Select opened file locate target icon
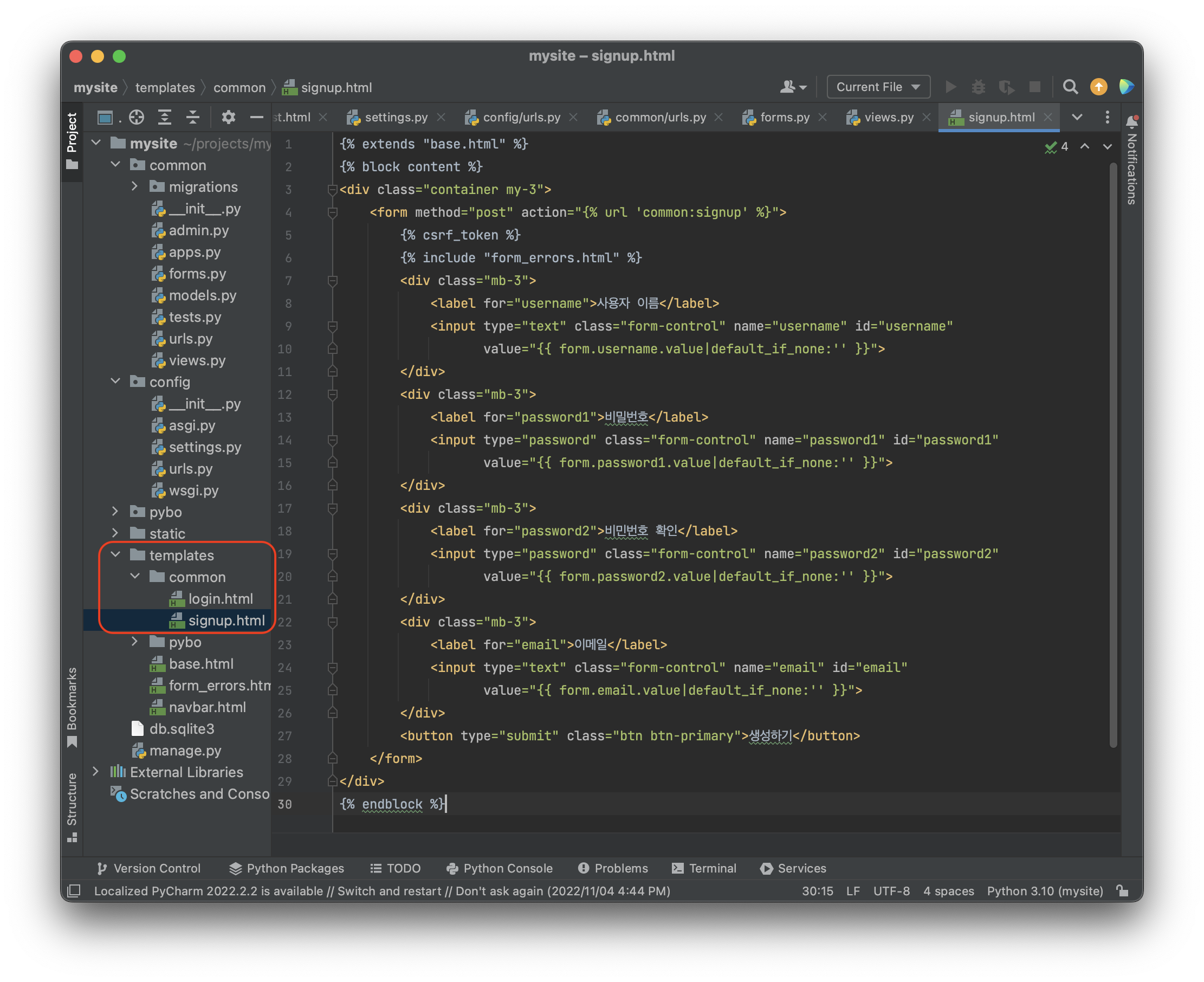The image size is (1204, 982). (x=137, y=117)
